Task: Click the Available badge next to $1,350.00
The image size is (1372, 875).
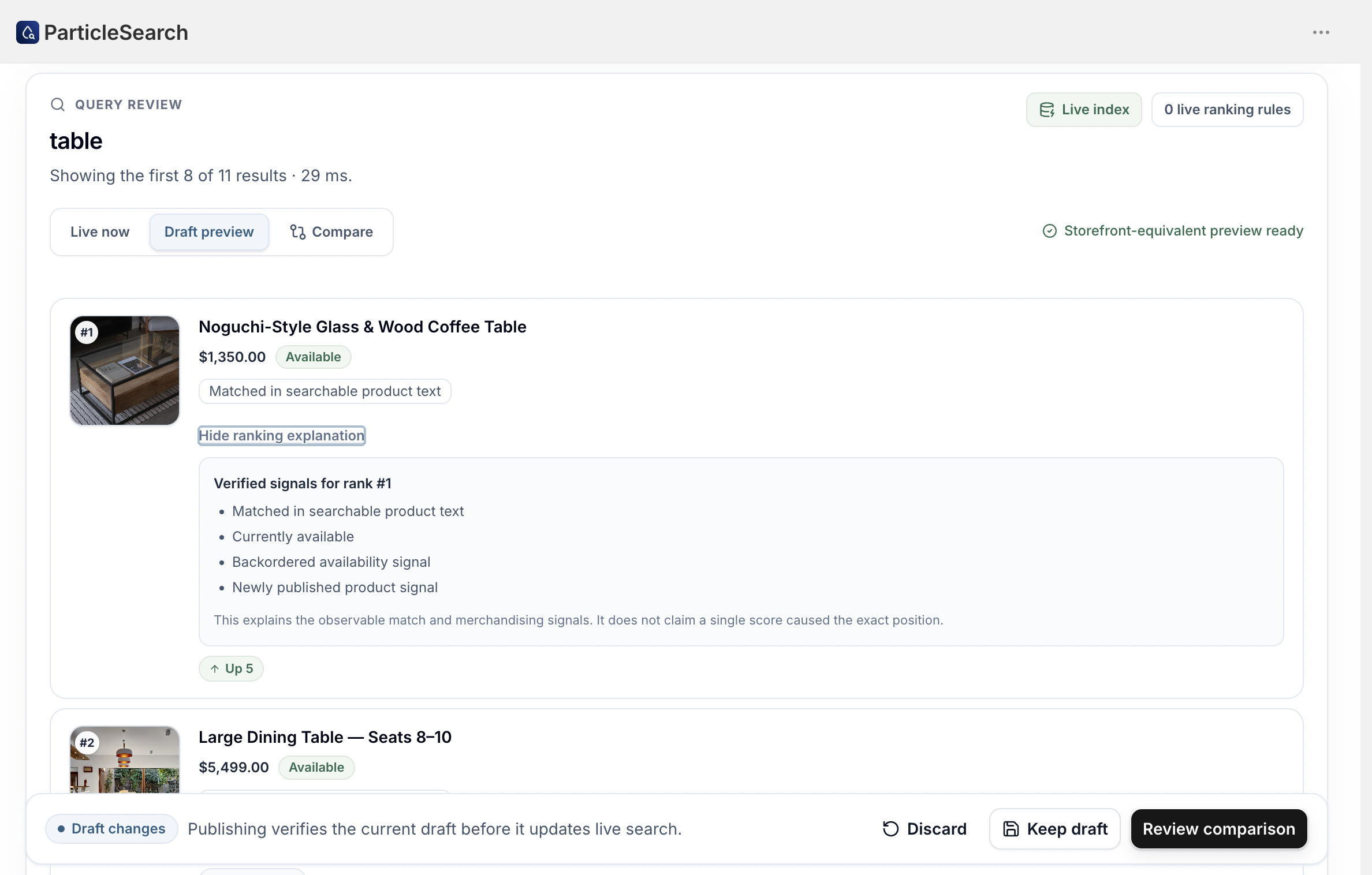Action: coord(314,357)
